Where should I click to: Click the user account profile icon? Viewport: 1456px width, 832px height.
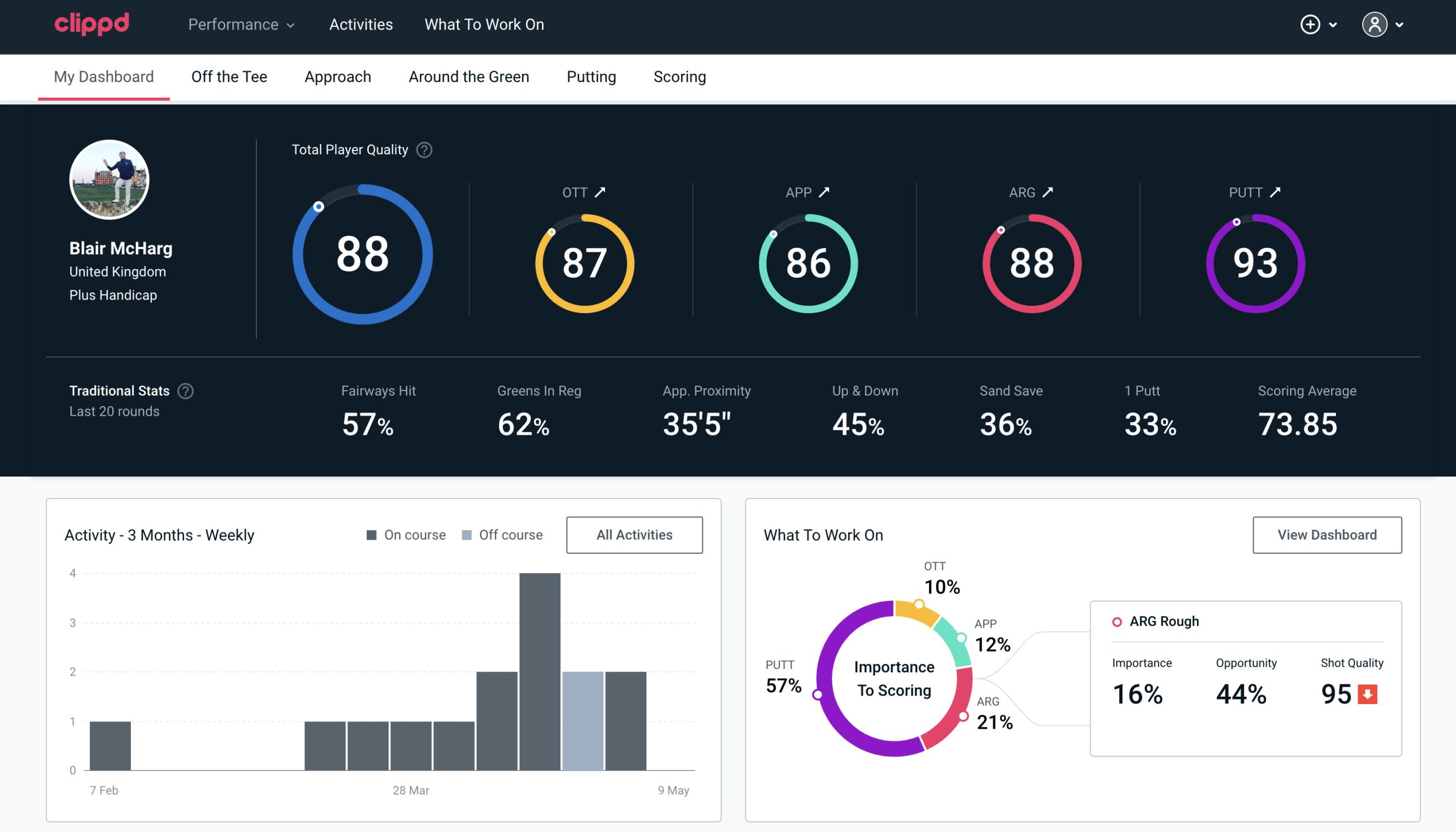pyautogui.click(x=1376, y=24)
